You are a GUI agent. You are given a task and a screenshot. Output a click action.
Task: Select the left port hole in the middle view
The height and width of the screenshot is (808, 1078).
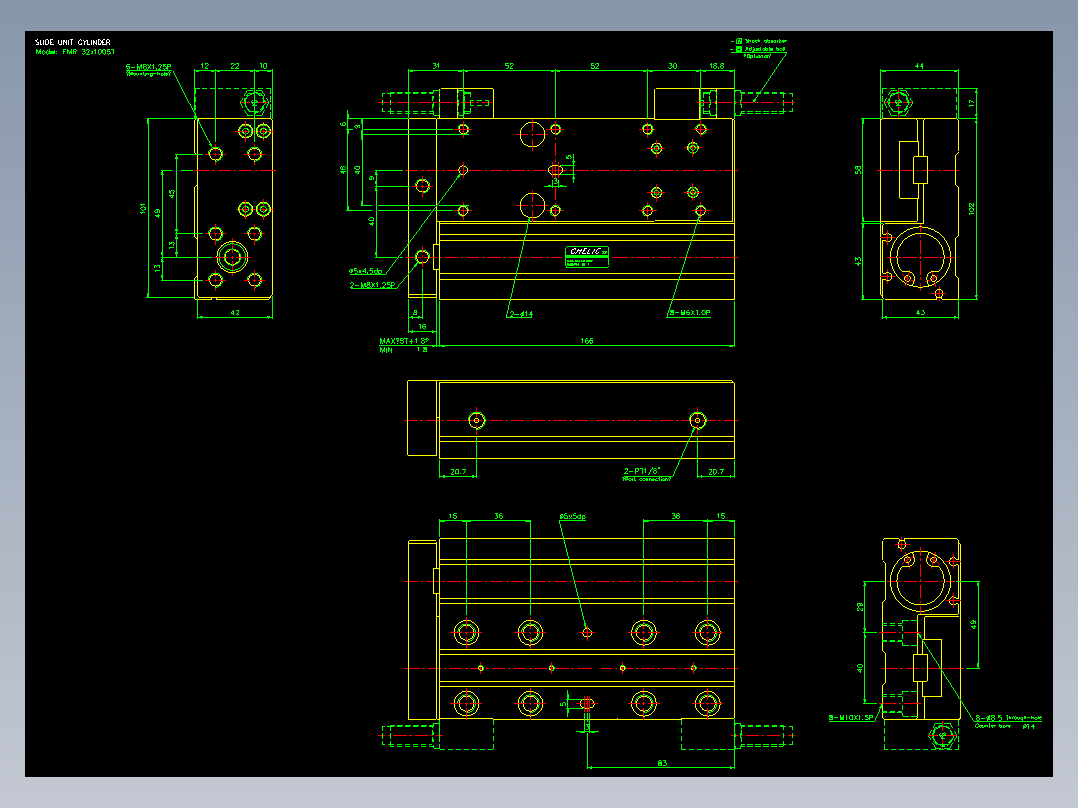click(x=476, y=420)
